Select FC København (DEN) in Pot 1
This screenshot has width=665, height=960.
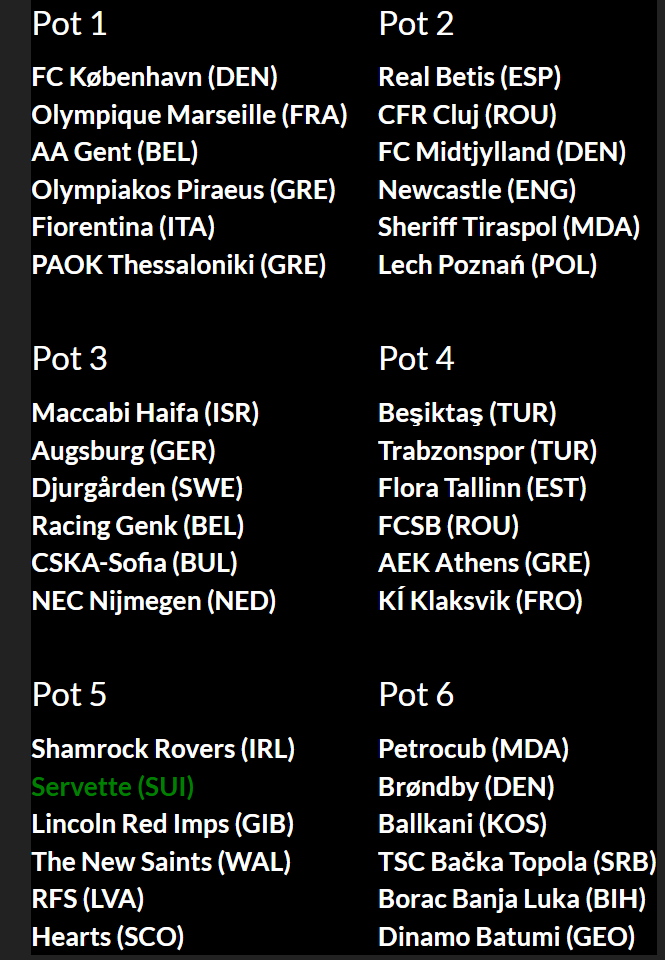pos(154,77)
